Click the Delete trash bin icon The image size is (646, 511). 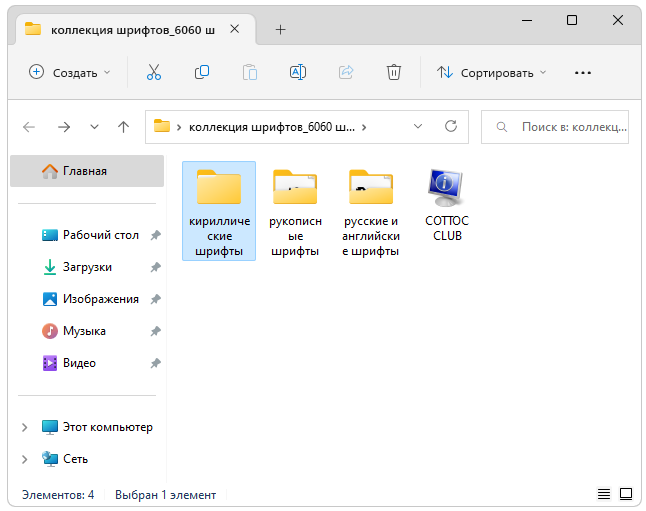tap(394, 73)
